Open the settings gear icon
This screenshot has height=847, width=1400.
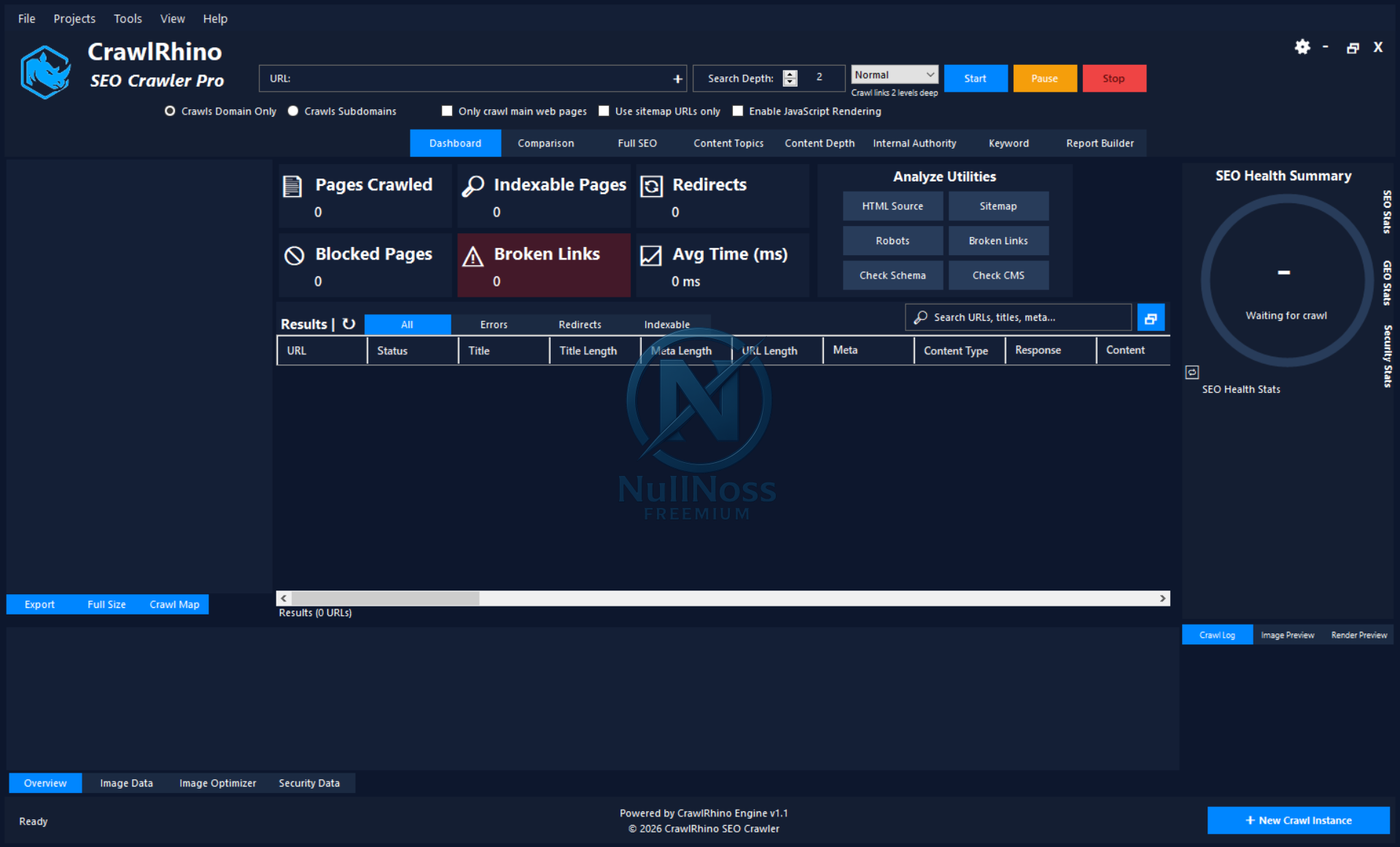coord(1302,47)
